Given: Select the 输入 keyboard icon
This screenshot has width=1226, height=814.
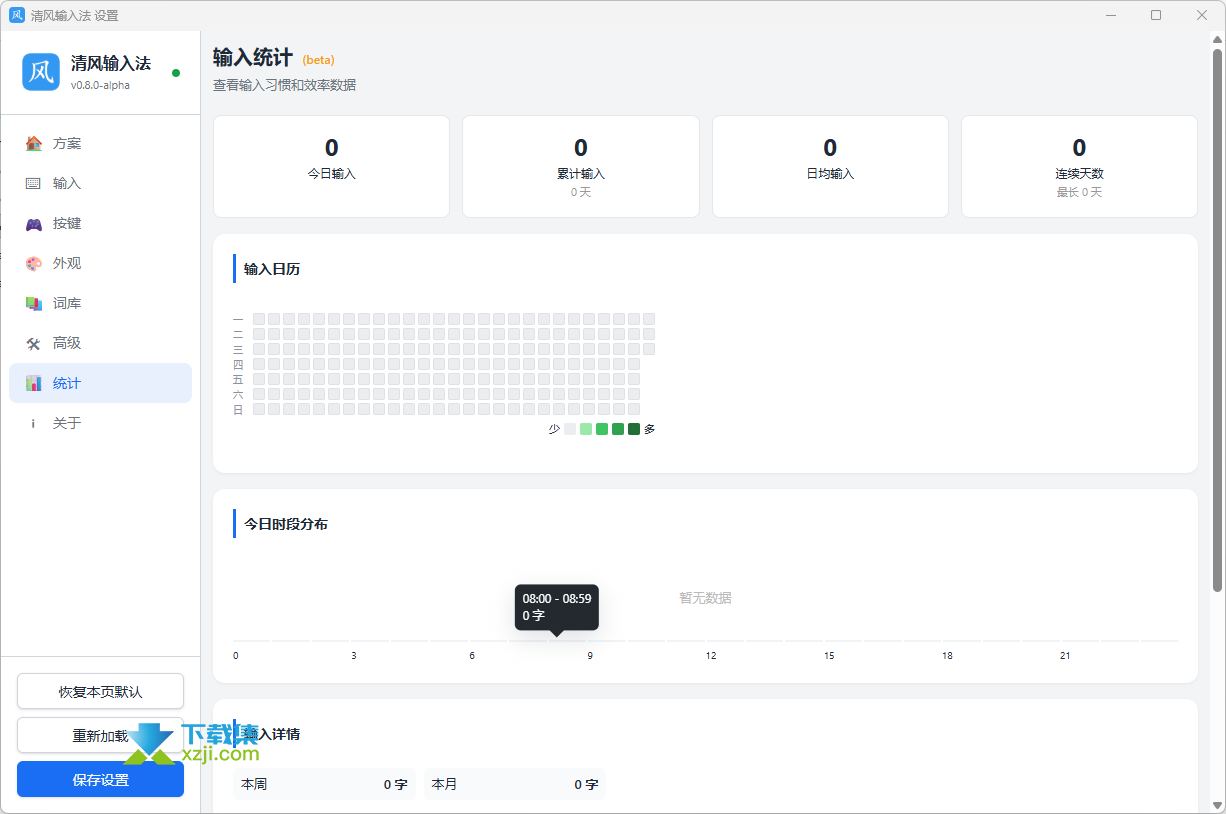Looking at the screenshot, I should click(34, 183).
